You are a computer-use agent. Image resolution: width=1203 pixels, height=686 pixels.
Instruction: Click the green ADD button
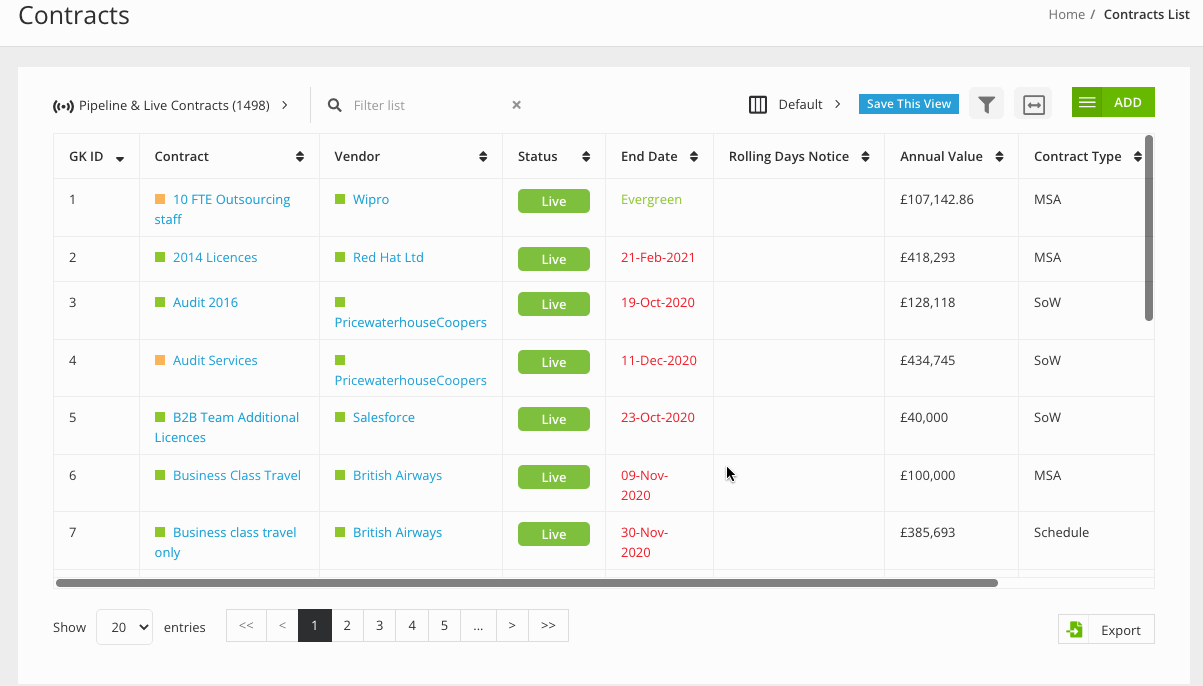coord(1113,102)
